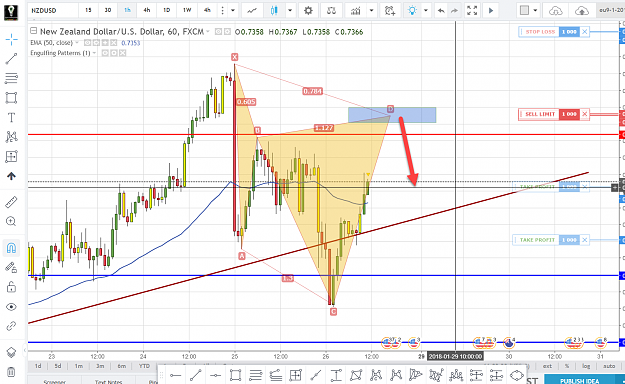Select the crosshair cursor tool
This screenshot has width=625, height=384.
coord(11,39)
